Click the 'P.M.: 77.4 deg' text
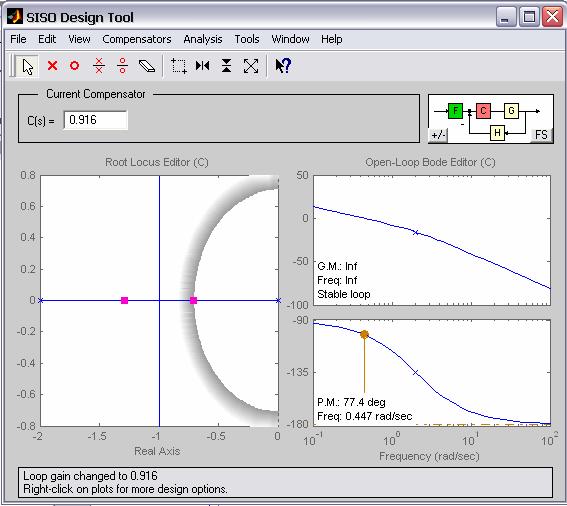The height and width of the screenshot is (506, 567). point(351,402)
